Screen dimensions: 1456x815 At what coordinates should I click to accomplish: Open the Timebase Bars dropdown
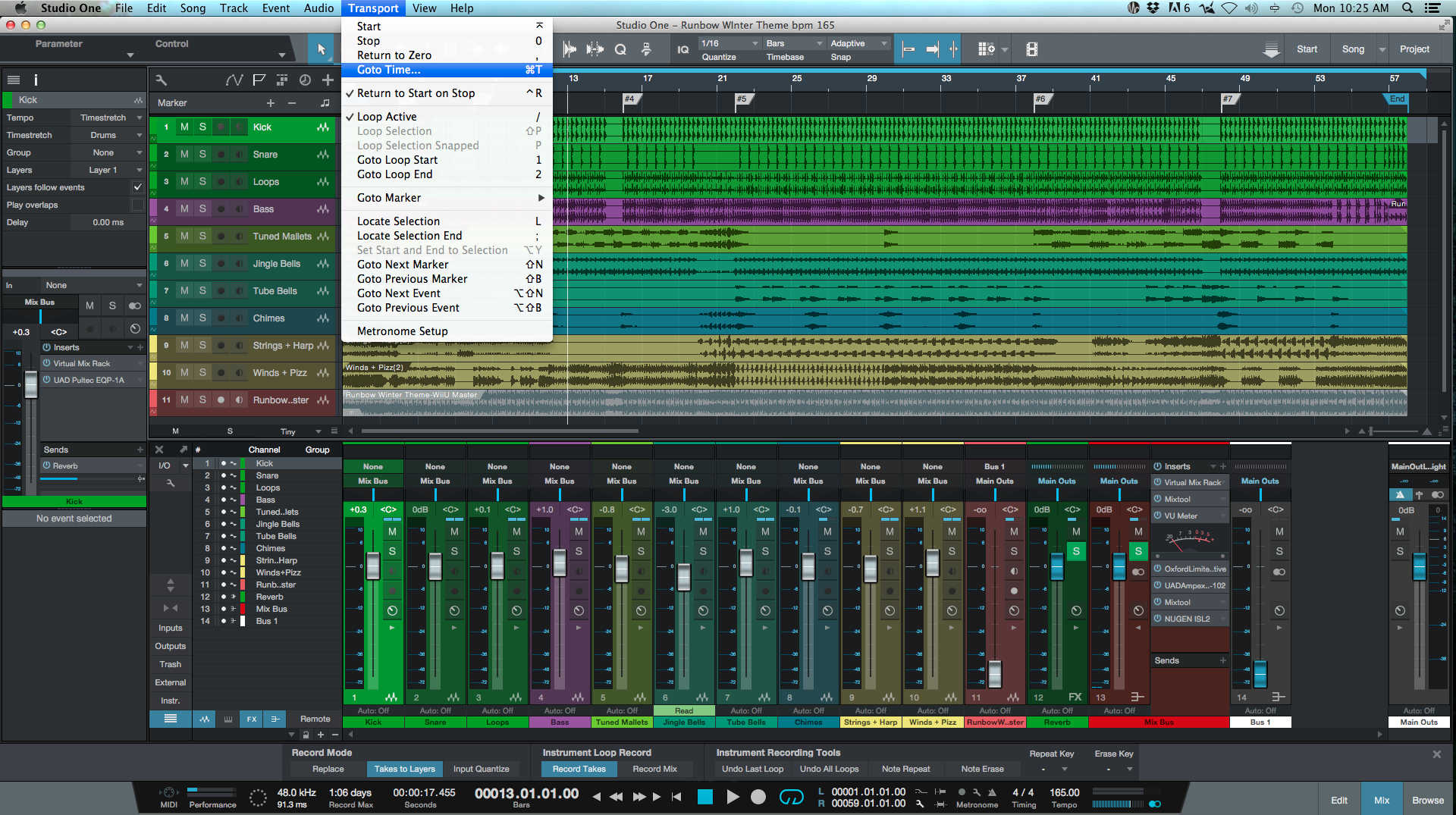coord(794,43)
